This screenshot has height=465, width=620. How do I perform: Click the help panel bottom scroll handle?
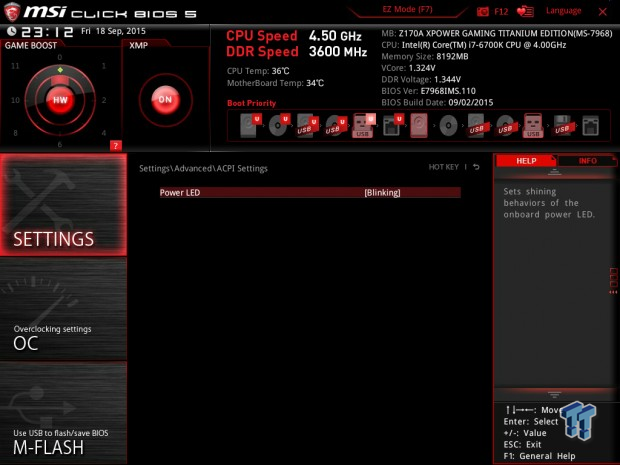[x=554, y=394]
